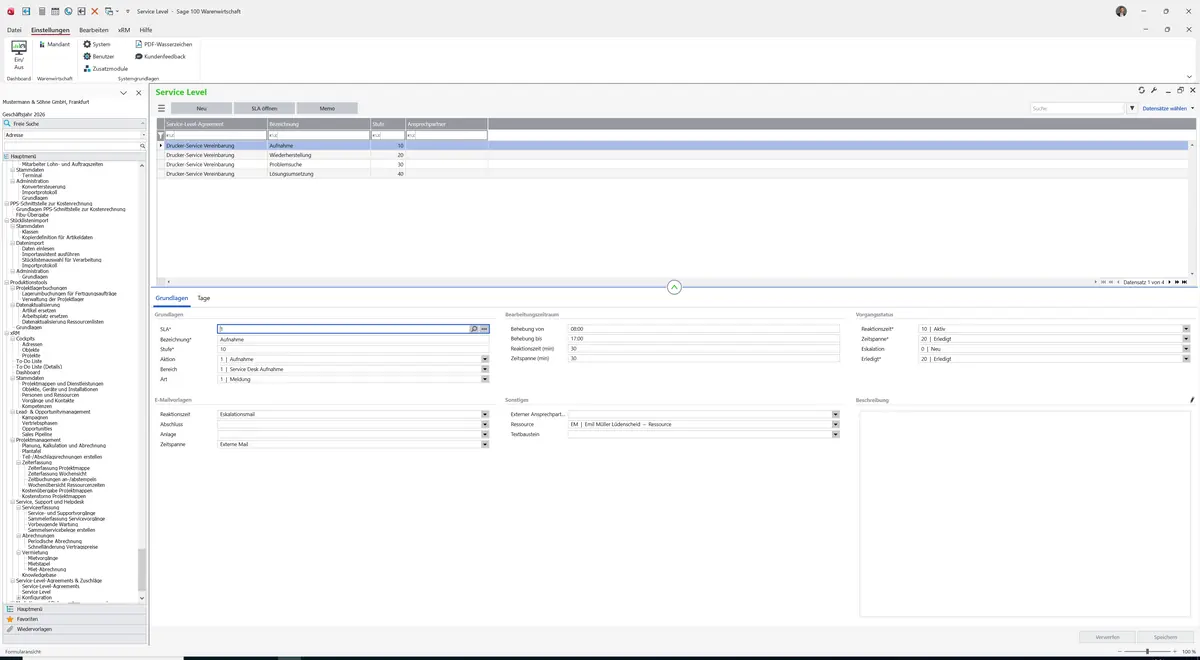
Task: Open the Bereich dropdown showing Service Desk Aufnahme
Action: [485, 369]
